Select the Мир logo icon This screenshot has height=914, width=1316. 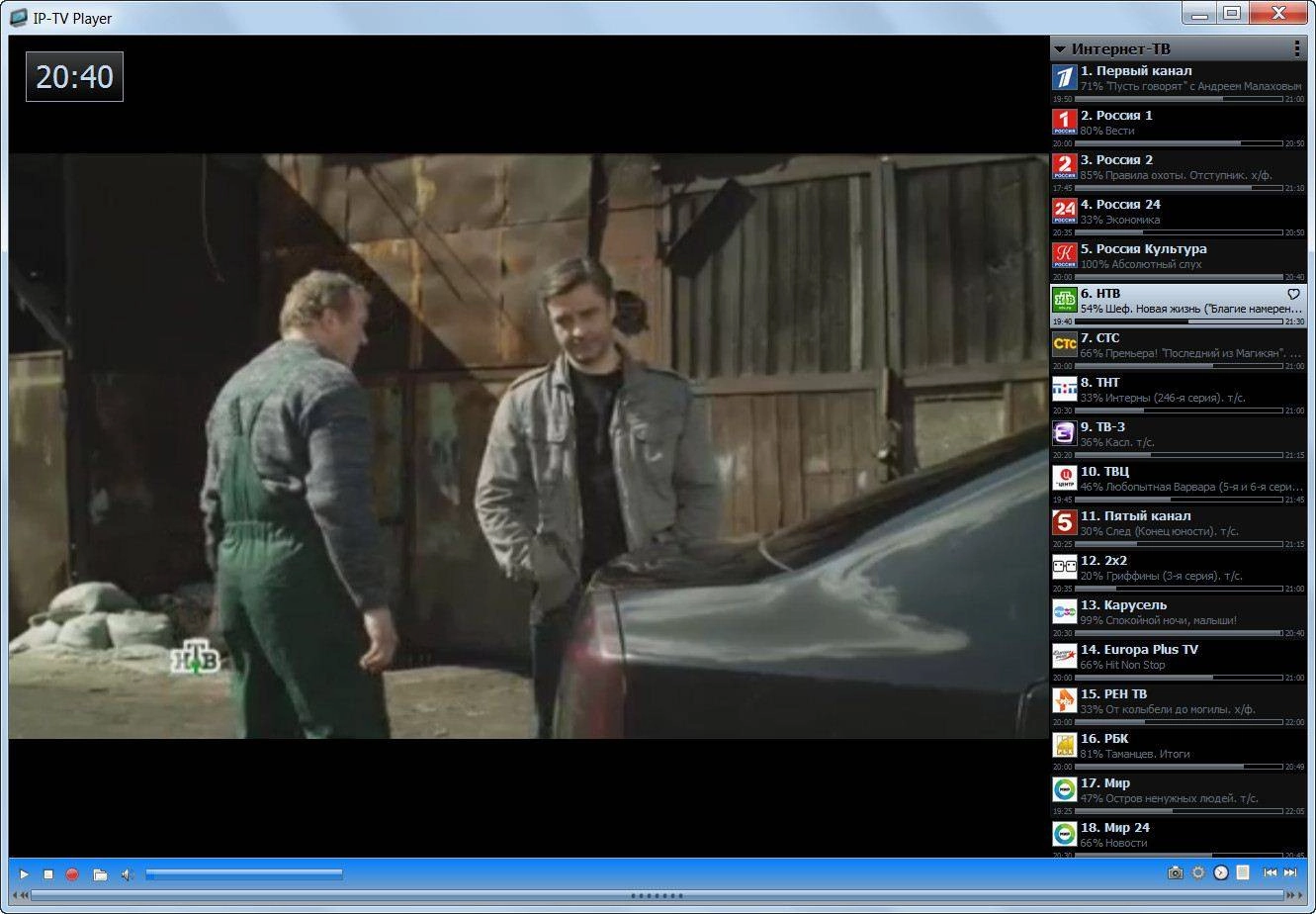pos(1064,790)
